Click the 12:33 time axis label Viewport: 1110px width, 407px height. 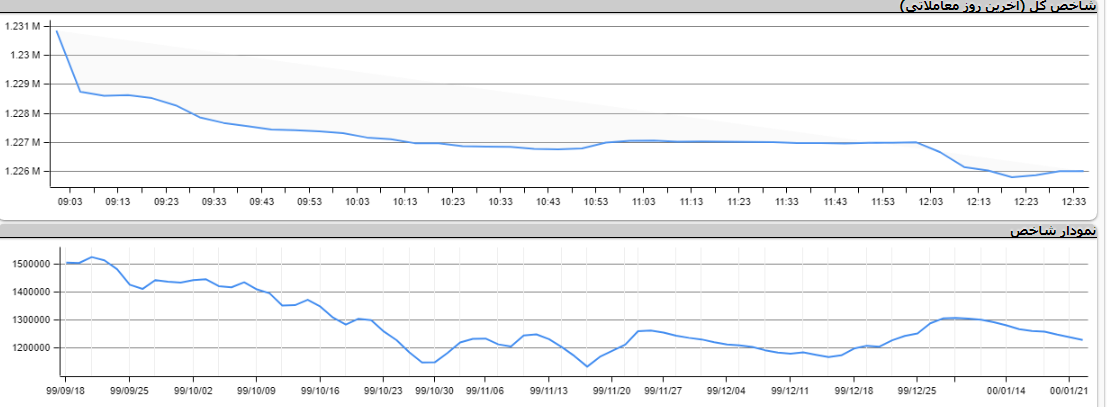click(x=1074, y=201)
